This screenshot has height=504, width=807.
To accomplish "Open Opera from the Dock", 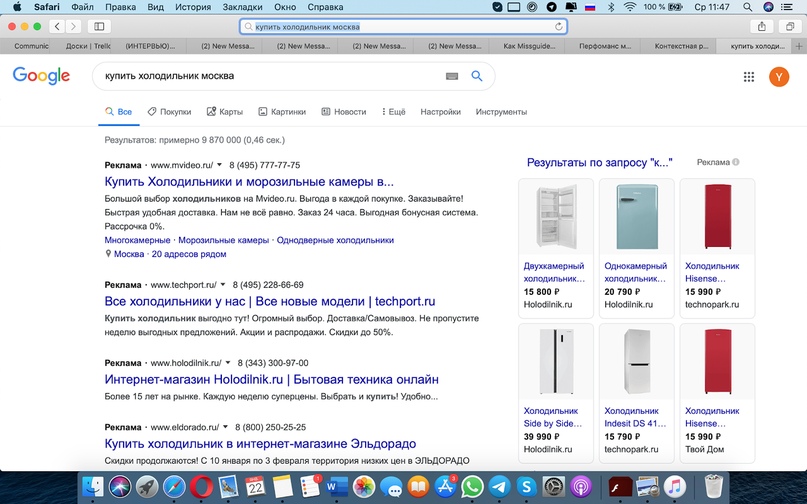I will [x=201, y=486].
